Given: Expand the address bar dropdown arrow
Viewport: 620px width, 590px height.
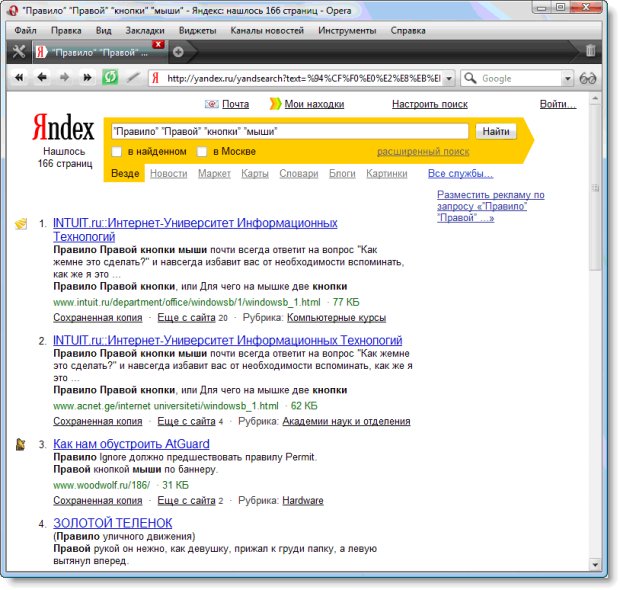Looking at the screenshot, I should (449, 79).
